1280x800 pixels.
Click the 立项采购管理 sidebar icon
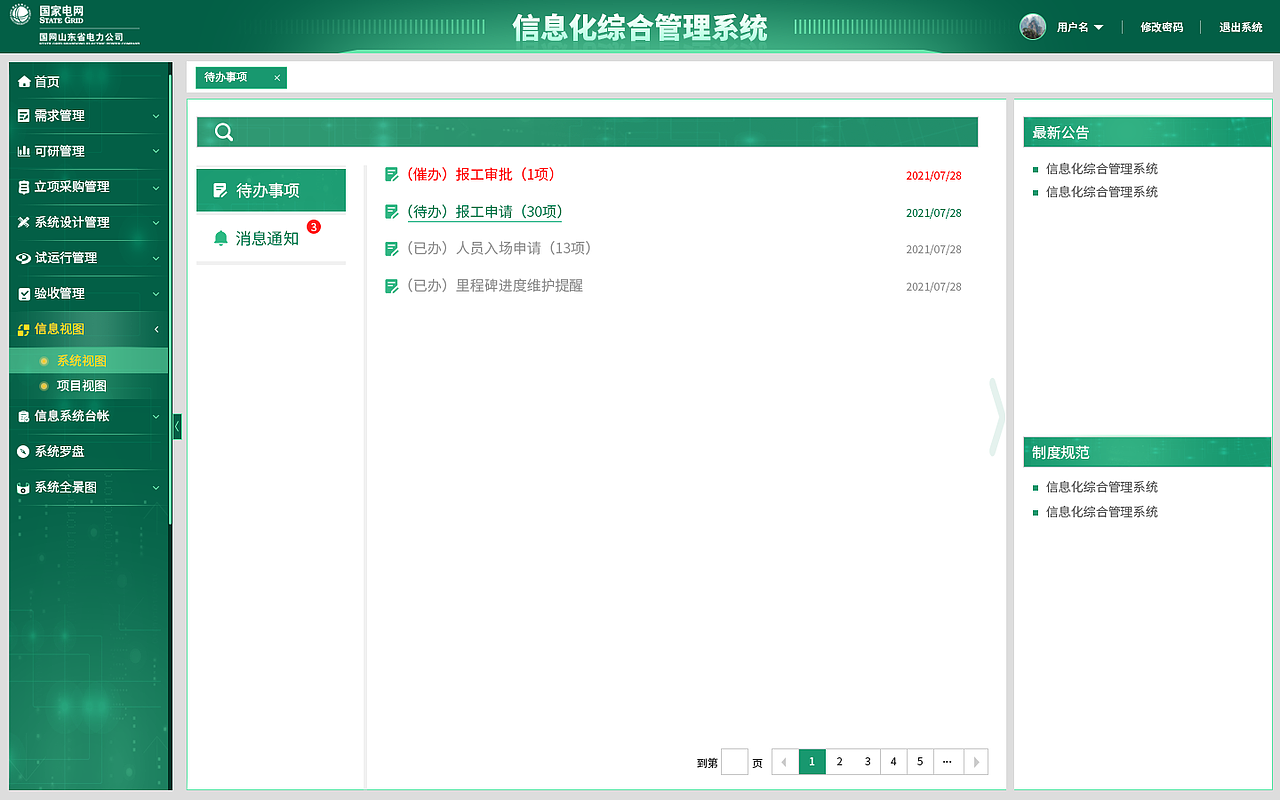pos(24,187)
